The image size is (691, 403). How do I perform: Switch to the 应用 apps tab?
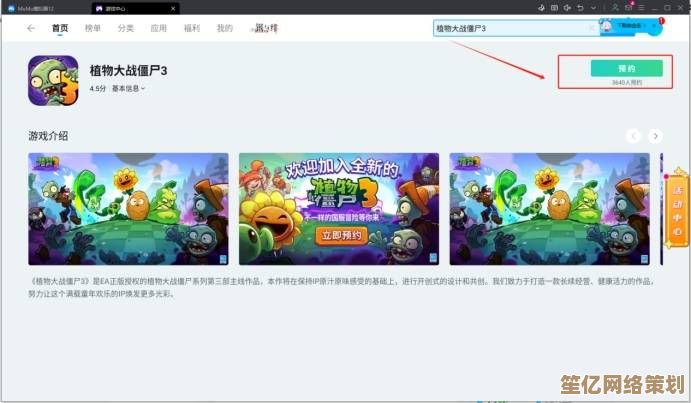coord(159,28)
